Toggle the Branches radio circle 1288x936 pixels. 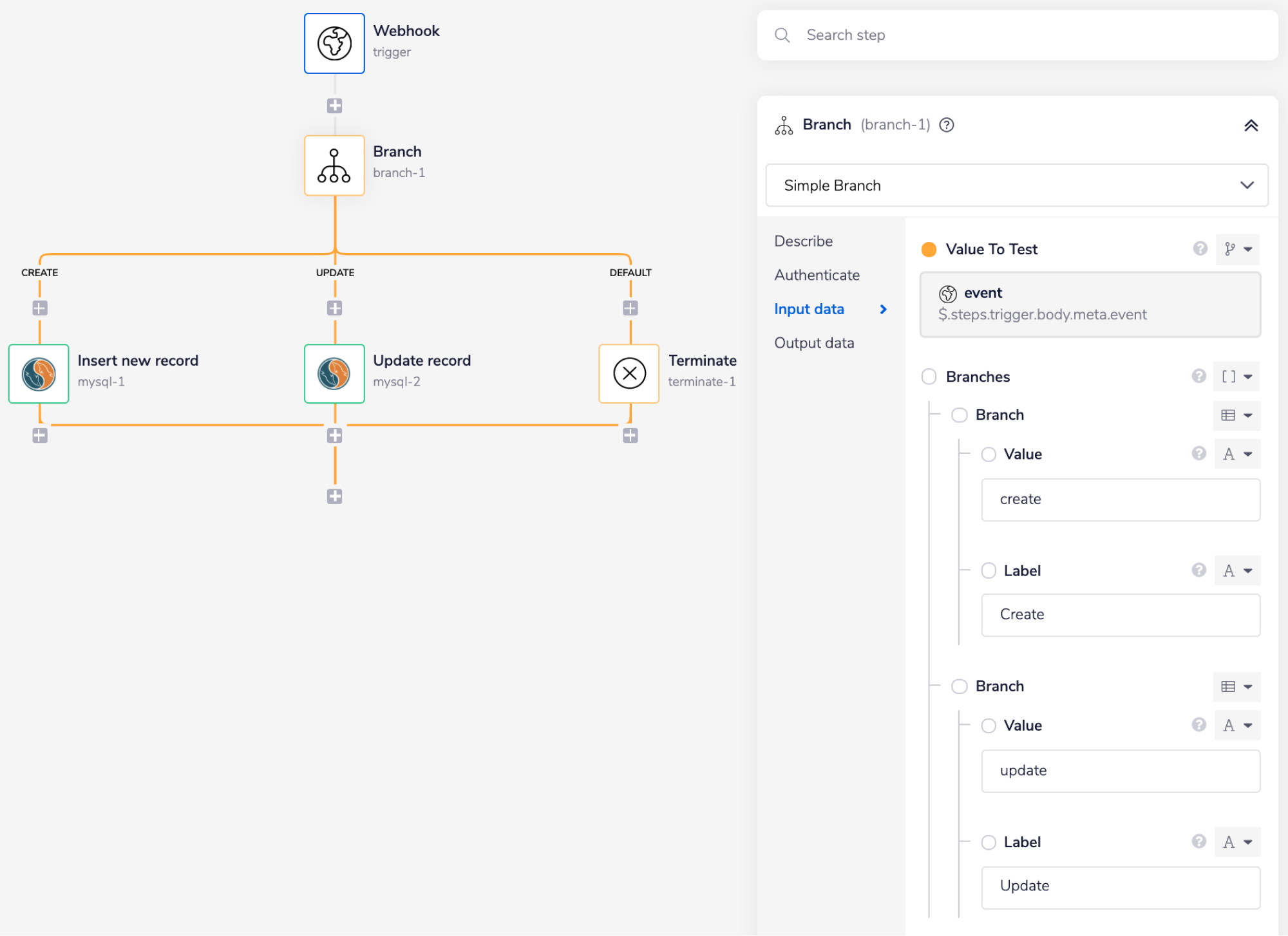tap(929, 377)
